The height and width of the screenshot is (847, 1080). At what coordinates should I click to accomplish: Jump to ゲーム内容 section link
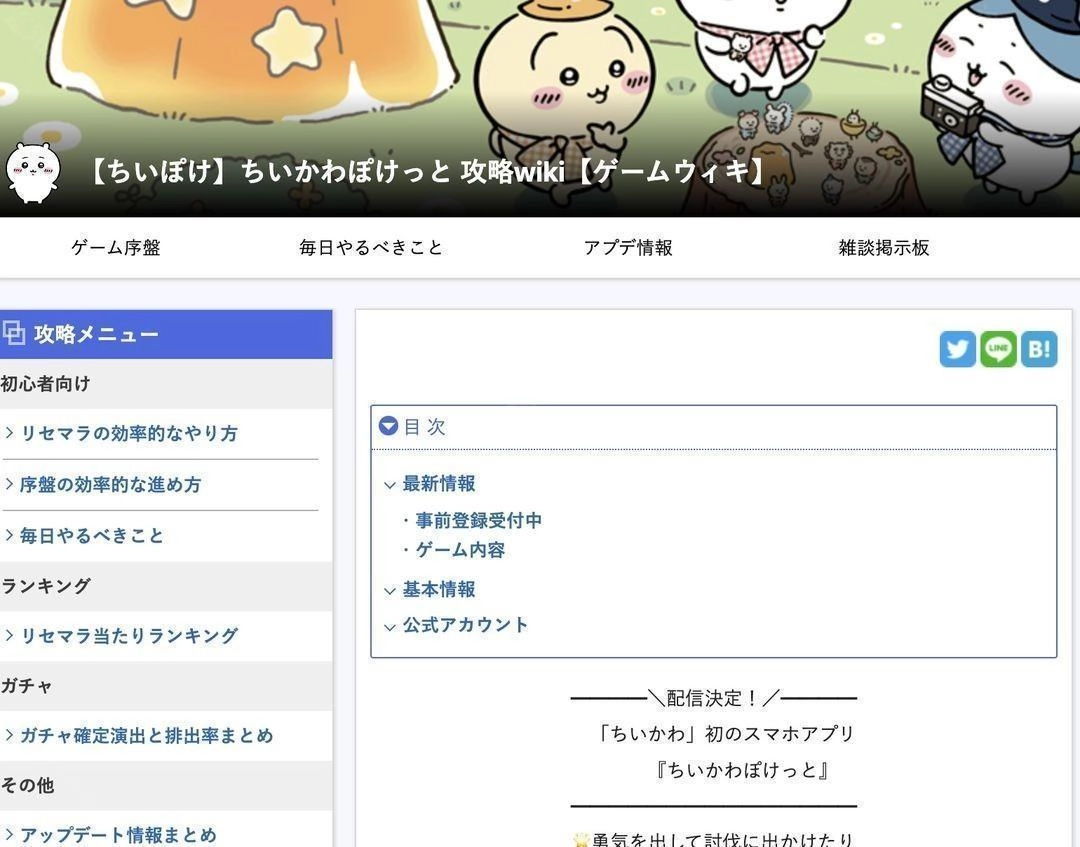pyautogui.click(x=460, y=550)
